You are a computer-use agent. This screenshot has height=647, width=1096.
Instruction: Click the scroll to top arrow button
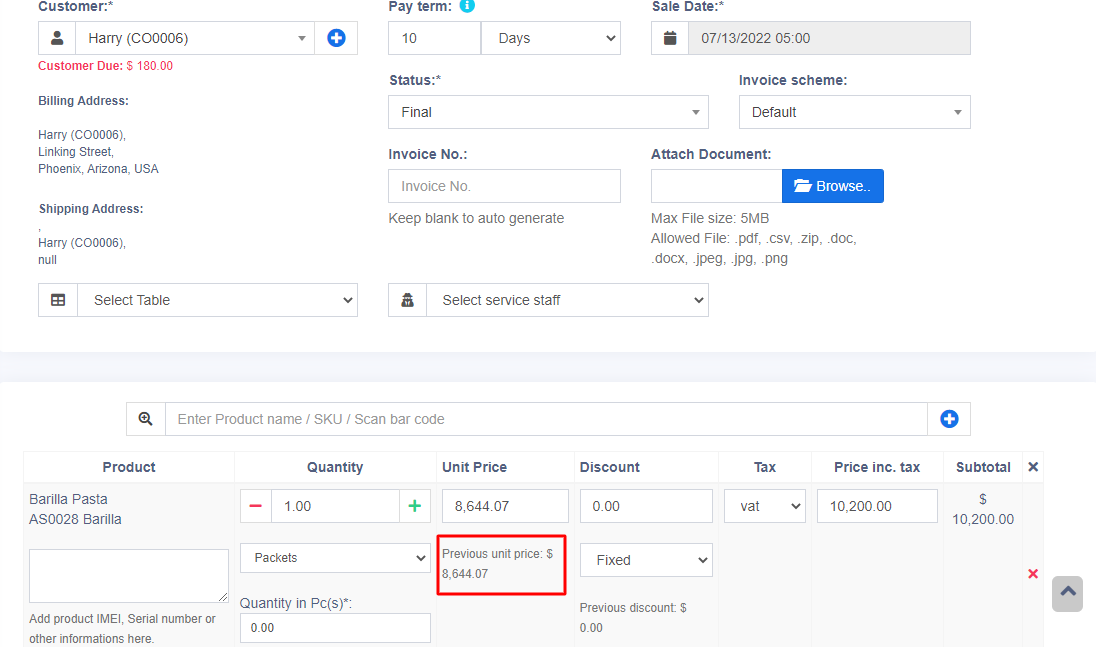[x=1067, y=593]
